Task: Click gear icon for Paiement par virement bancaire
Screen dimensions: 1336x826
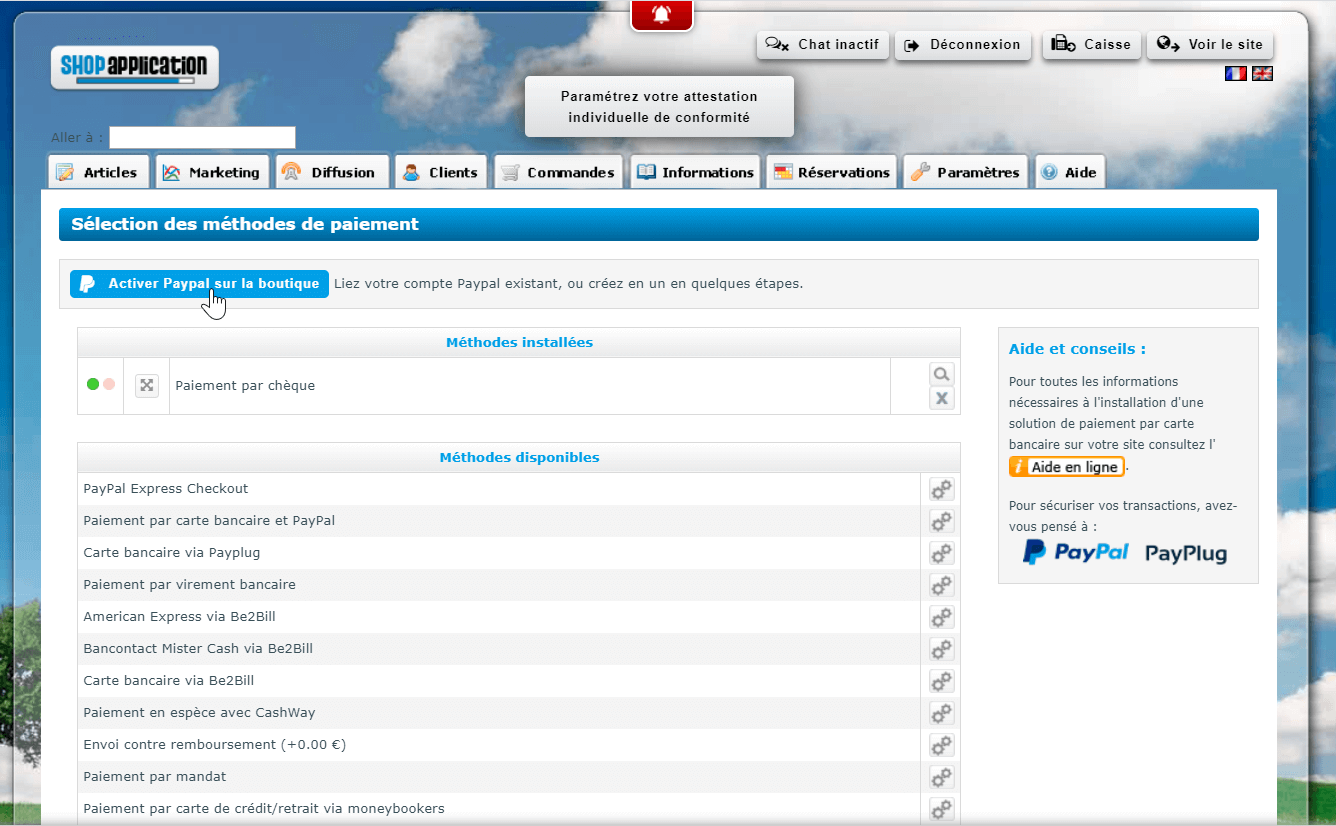Action: coord(941,585)
